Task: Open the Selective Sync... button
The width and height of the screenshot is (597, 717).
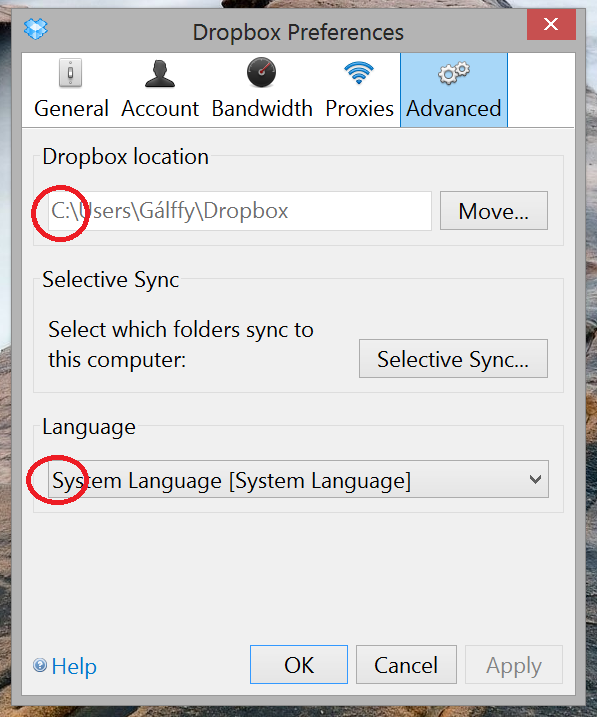Action: 453,359
